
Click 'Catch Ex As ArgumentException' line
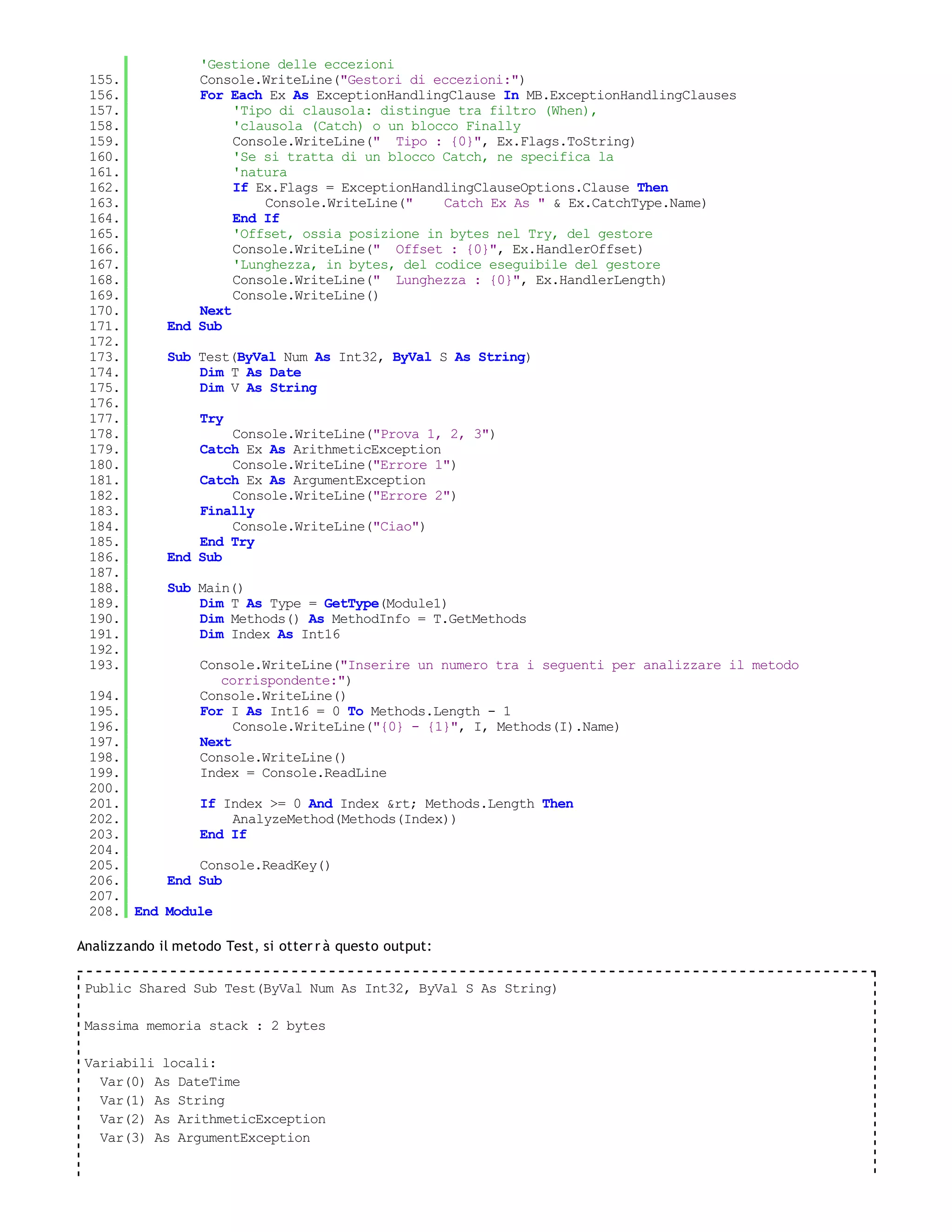(312, 481)
